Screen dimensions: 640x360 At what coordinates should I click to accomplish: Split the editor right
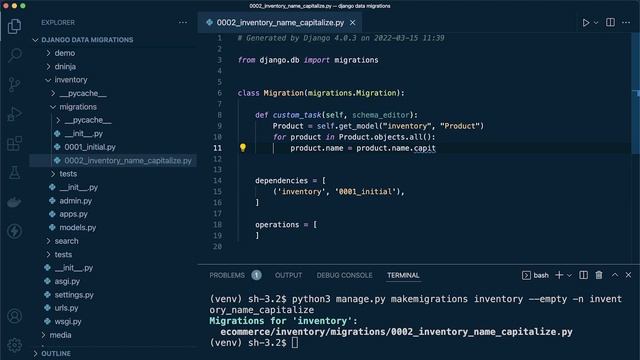610,22
